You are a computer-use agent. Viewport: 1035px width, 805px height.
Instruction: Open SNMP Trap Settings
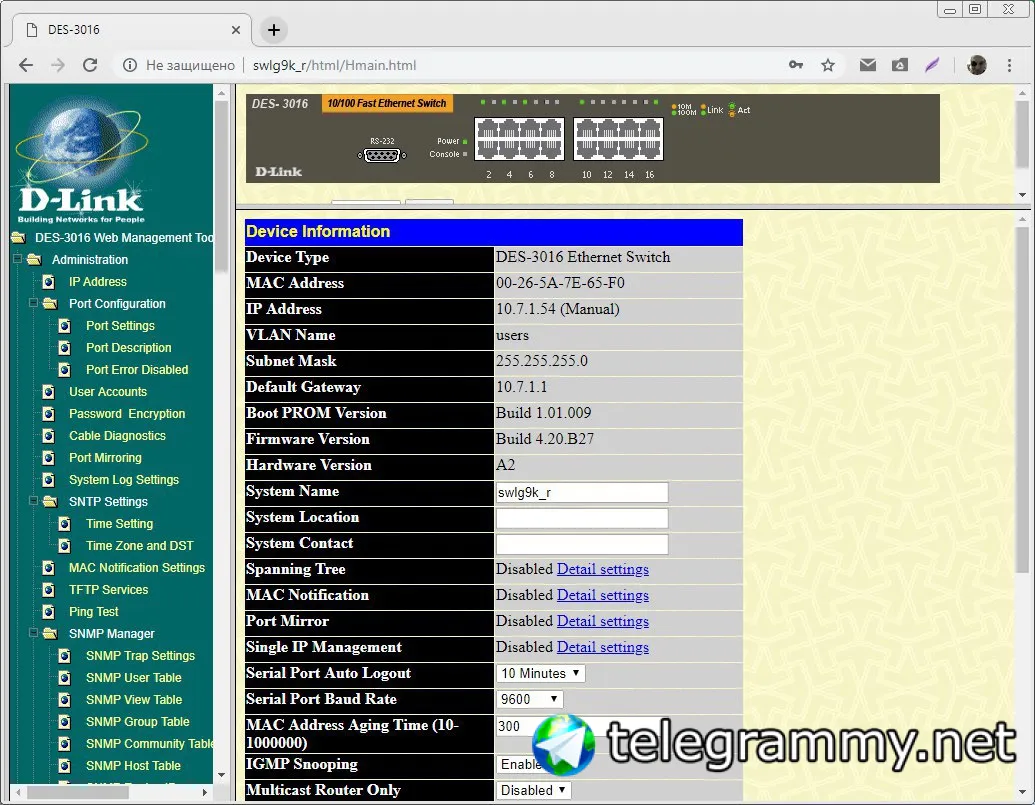click(140, 656)
